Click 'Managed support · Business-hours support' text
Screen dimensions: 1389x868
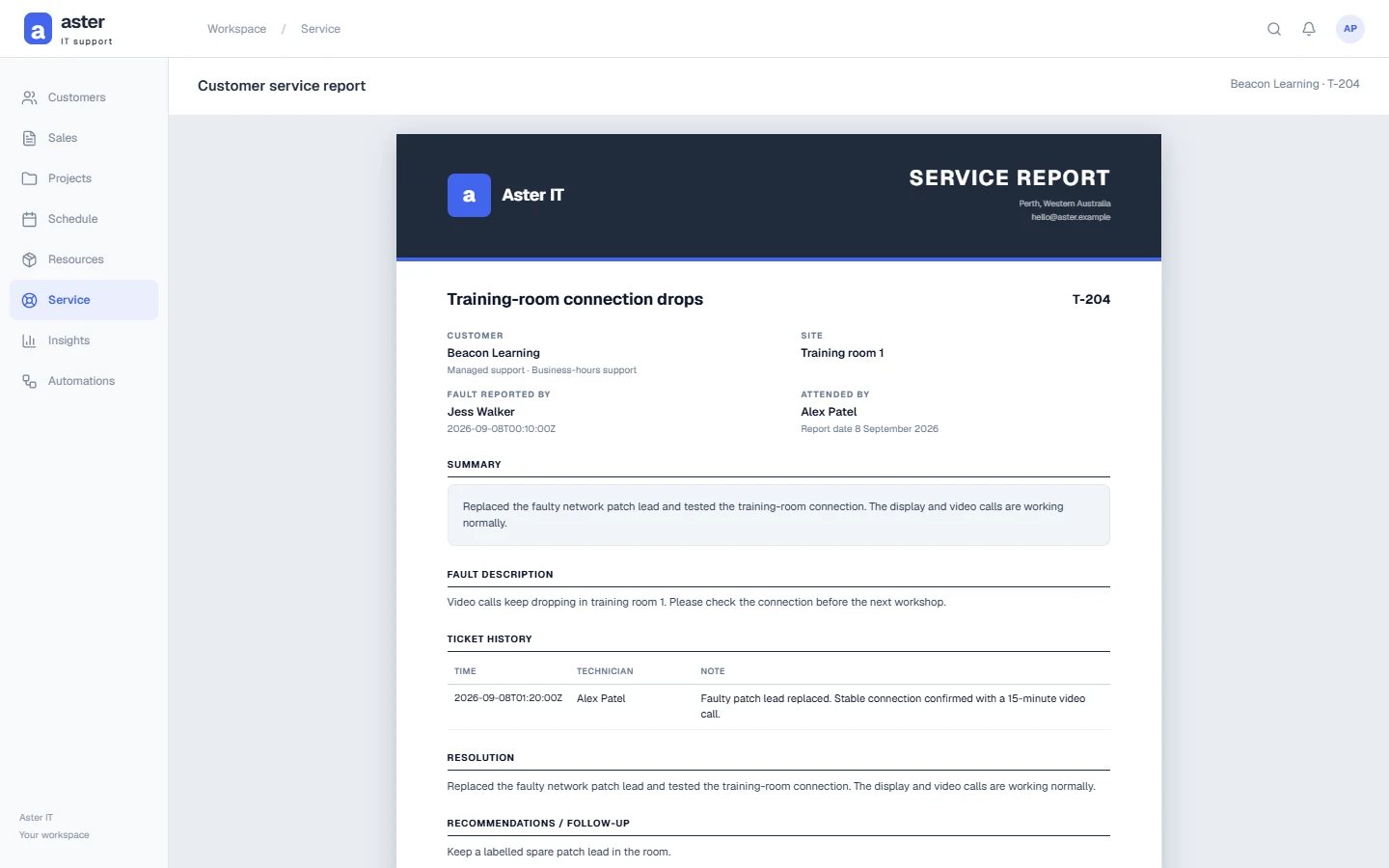click(x=541, y=370)
